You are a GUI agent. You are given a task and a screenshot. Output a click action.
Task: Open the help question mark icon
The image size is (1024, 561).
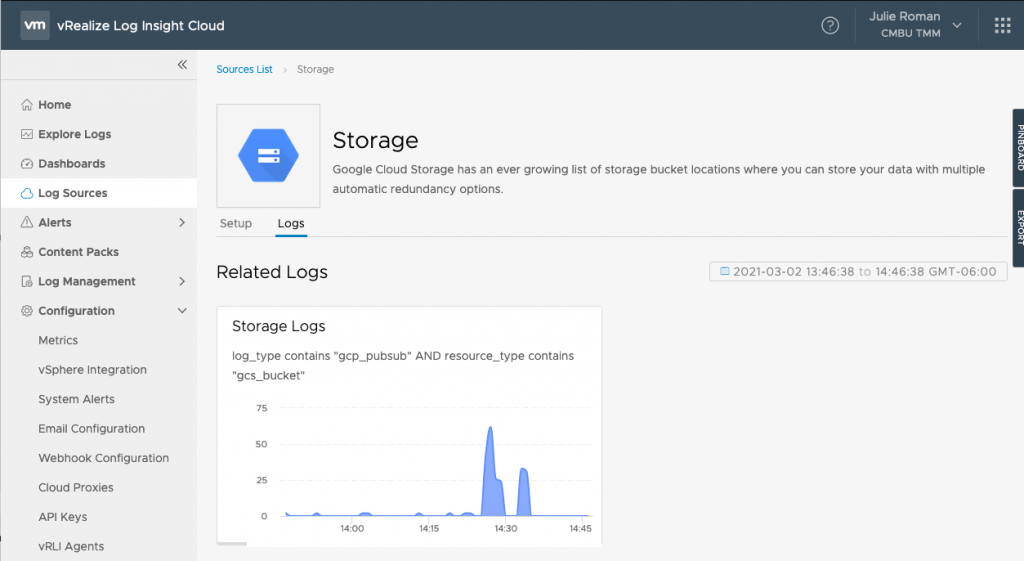830,25
